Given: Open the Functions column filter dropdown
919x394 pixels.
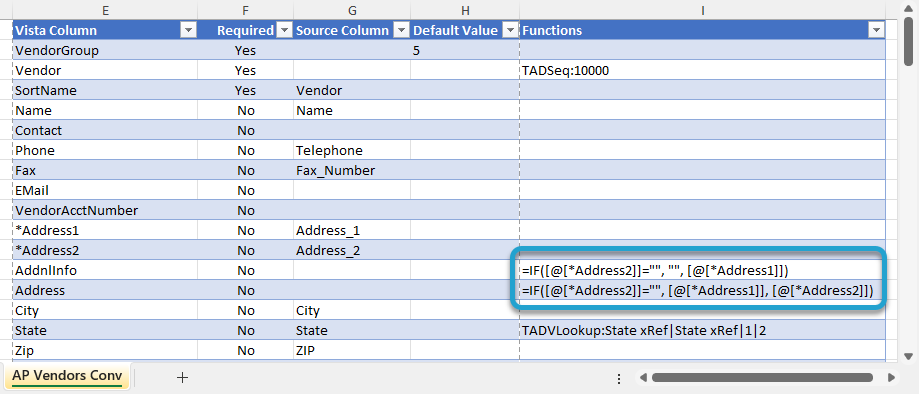Looking at the screenshot, I should 876,30.
